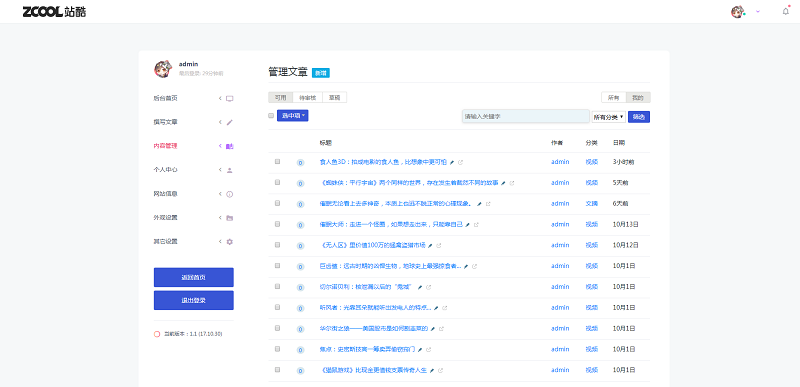
Task: Click the edit pencil for the 食人鱼3D article
Action: pos(452,162)
